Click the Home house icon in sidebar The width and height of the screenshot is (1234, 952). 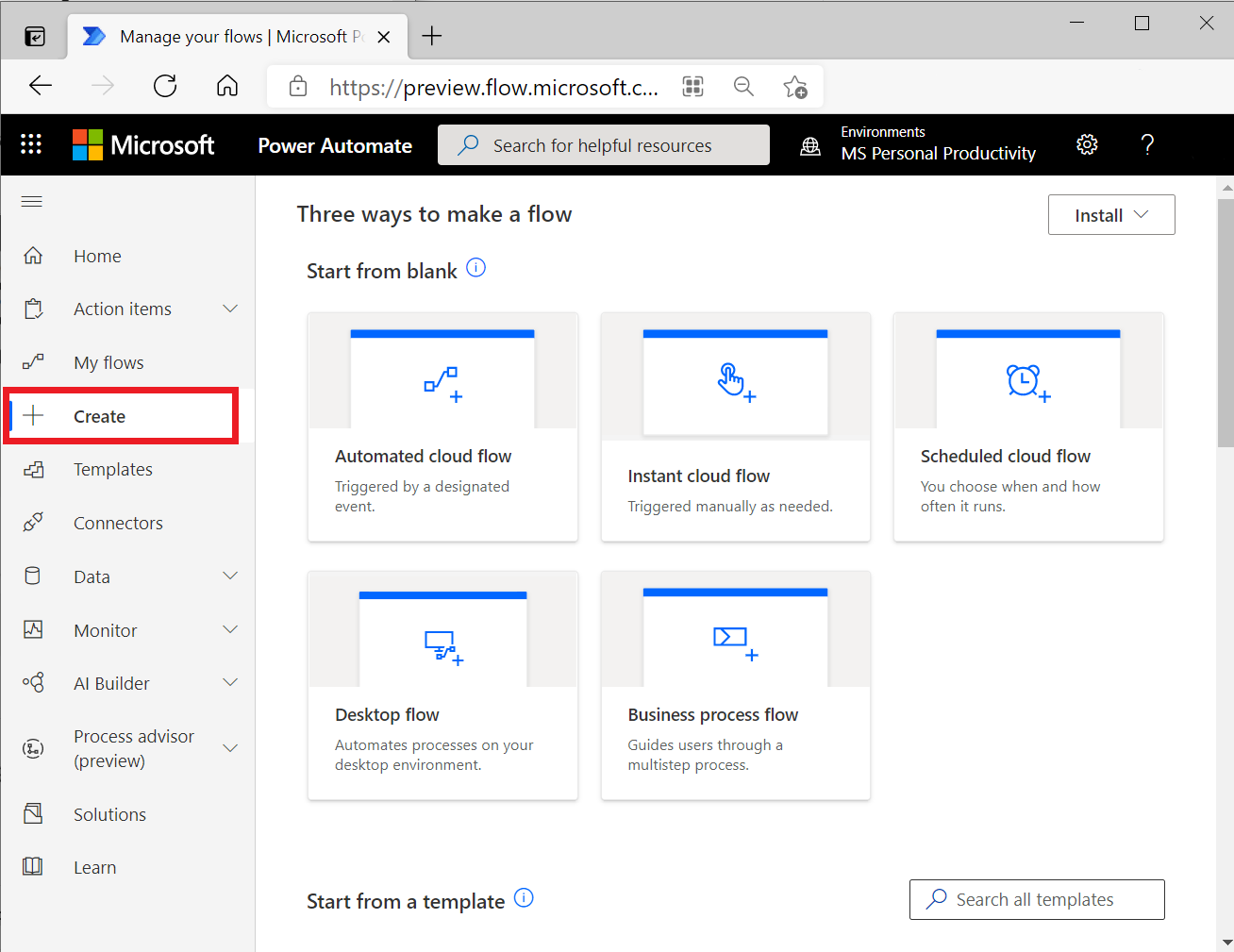tap(33, 256)
